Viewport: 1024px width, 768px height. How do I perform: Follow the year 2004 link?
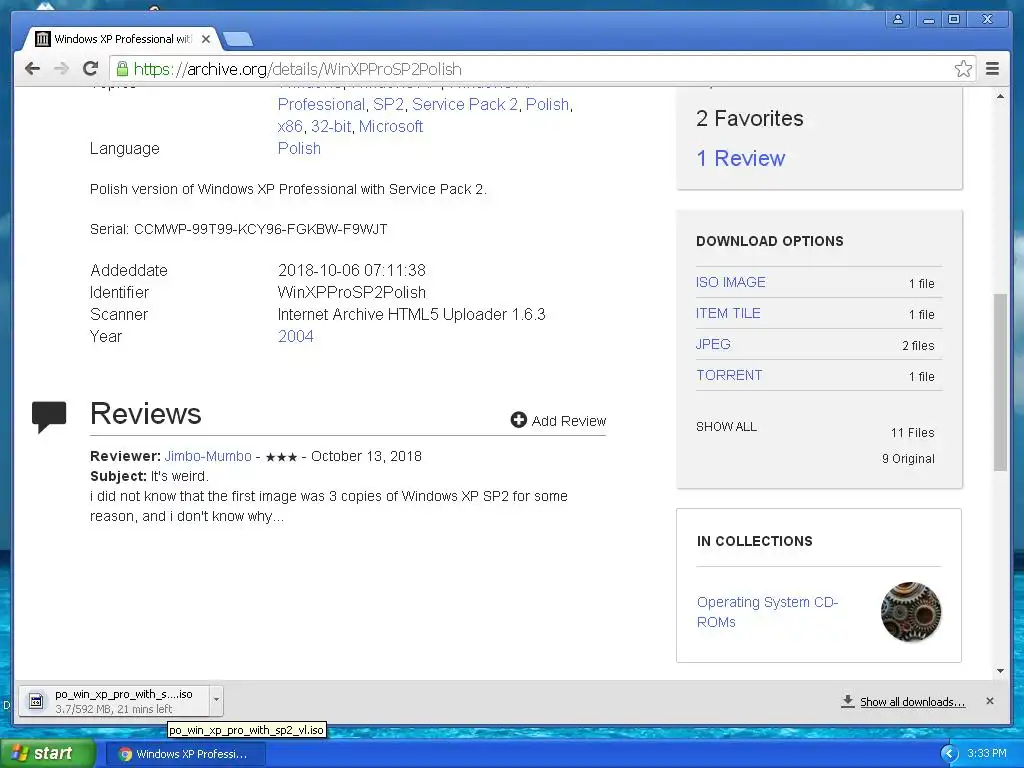pyautogui.click(x=295, y=336)
